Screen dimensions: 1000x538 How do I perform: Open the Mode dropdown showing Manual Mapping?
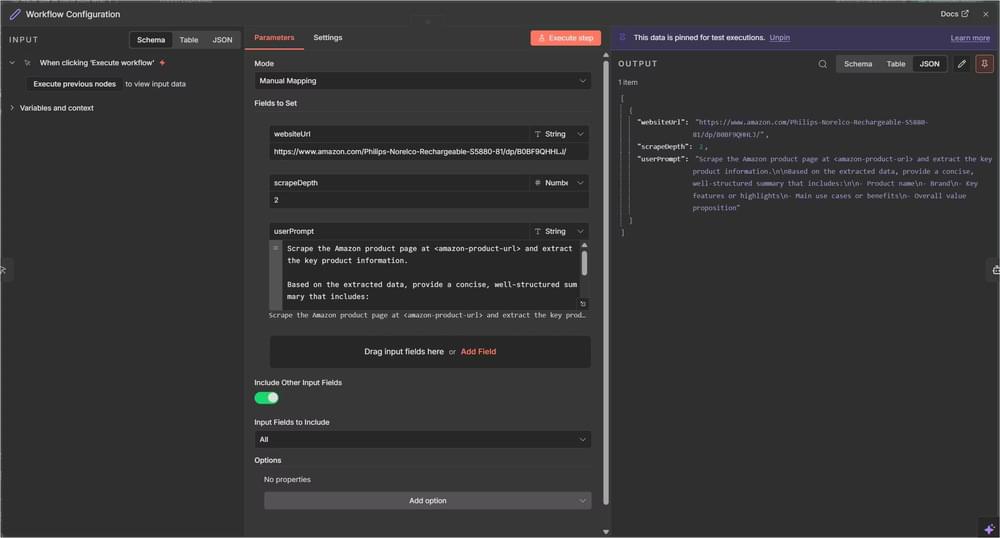(x=422, y=81)
